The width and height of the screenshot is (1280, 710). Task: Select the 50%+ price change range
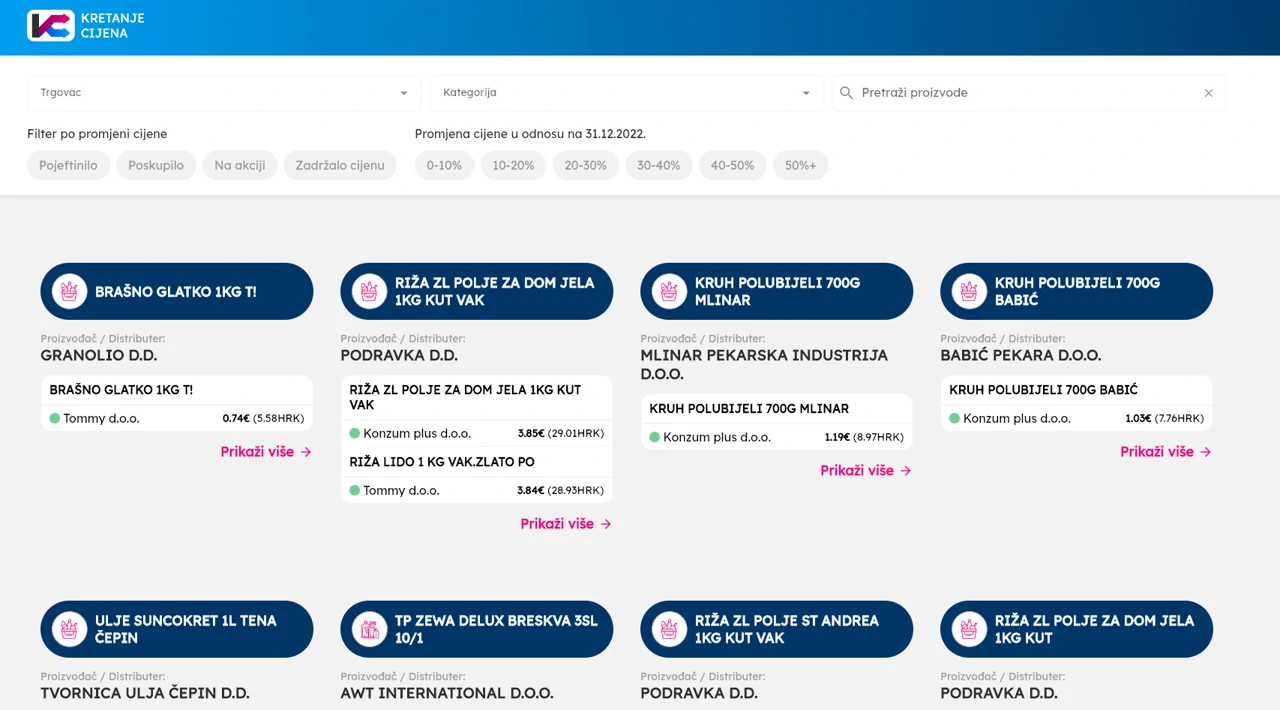[800, 166]
